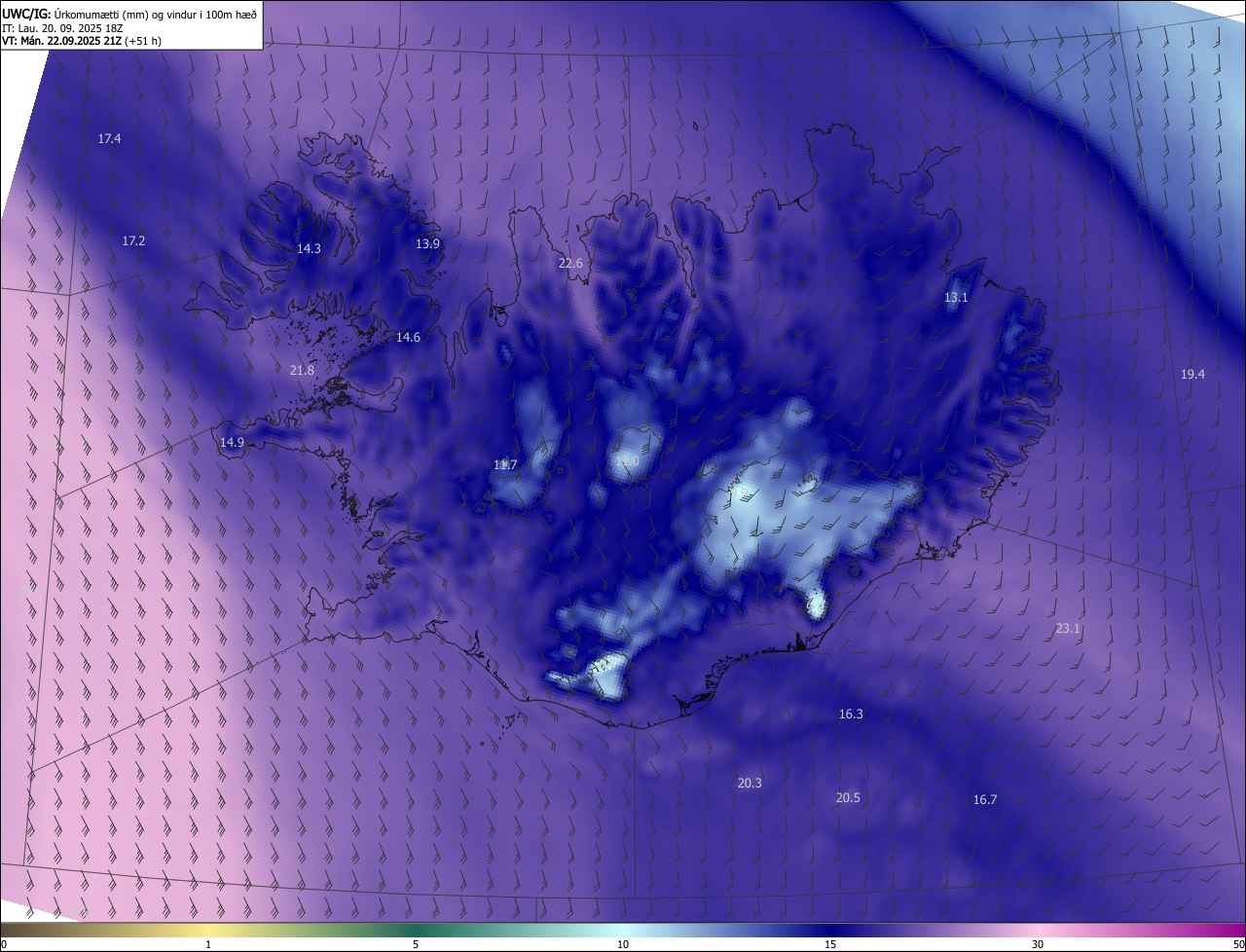
Task: Click the color scale tick label 50
Action: [1238, 945]
